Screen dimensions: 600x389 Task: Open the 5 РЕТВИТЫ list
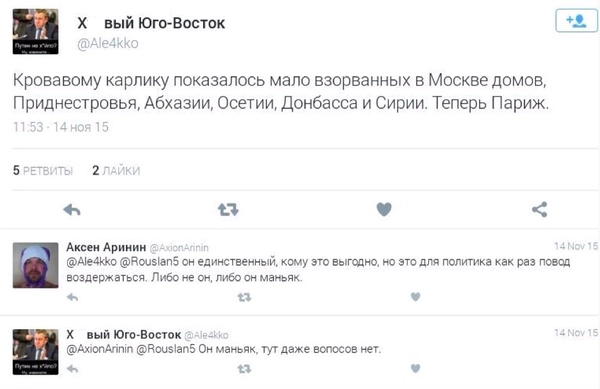(43, 171)
